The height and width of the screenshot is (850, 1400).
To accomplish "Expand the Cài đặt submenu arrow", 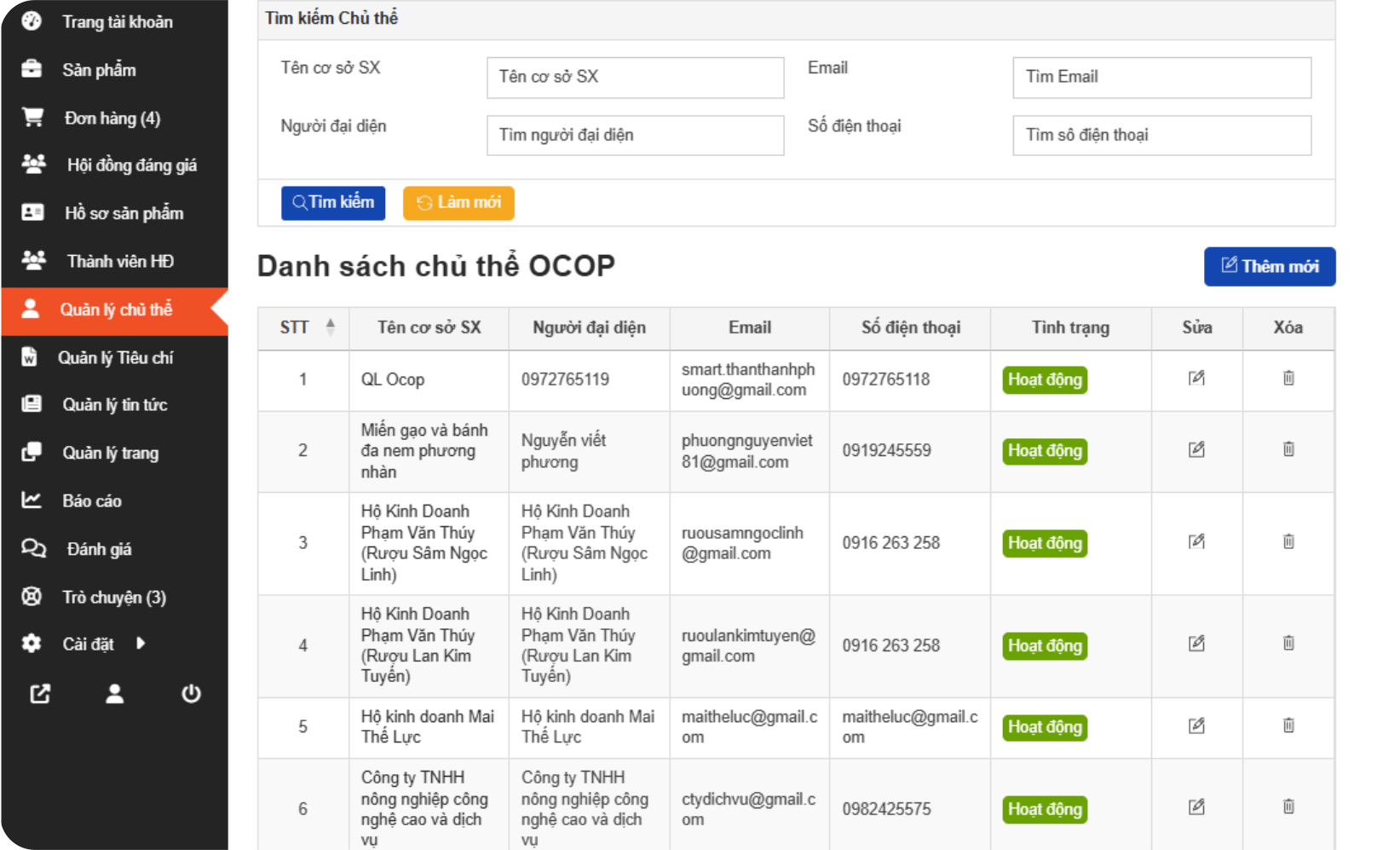I will pos(141,645).
